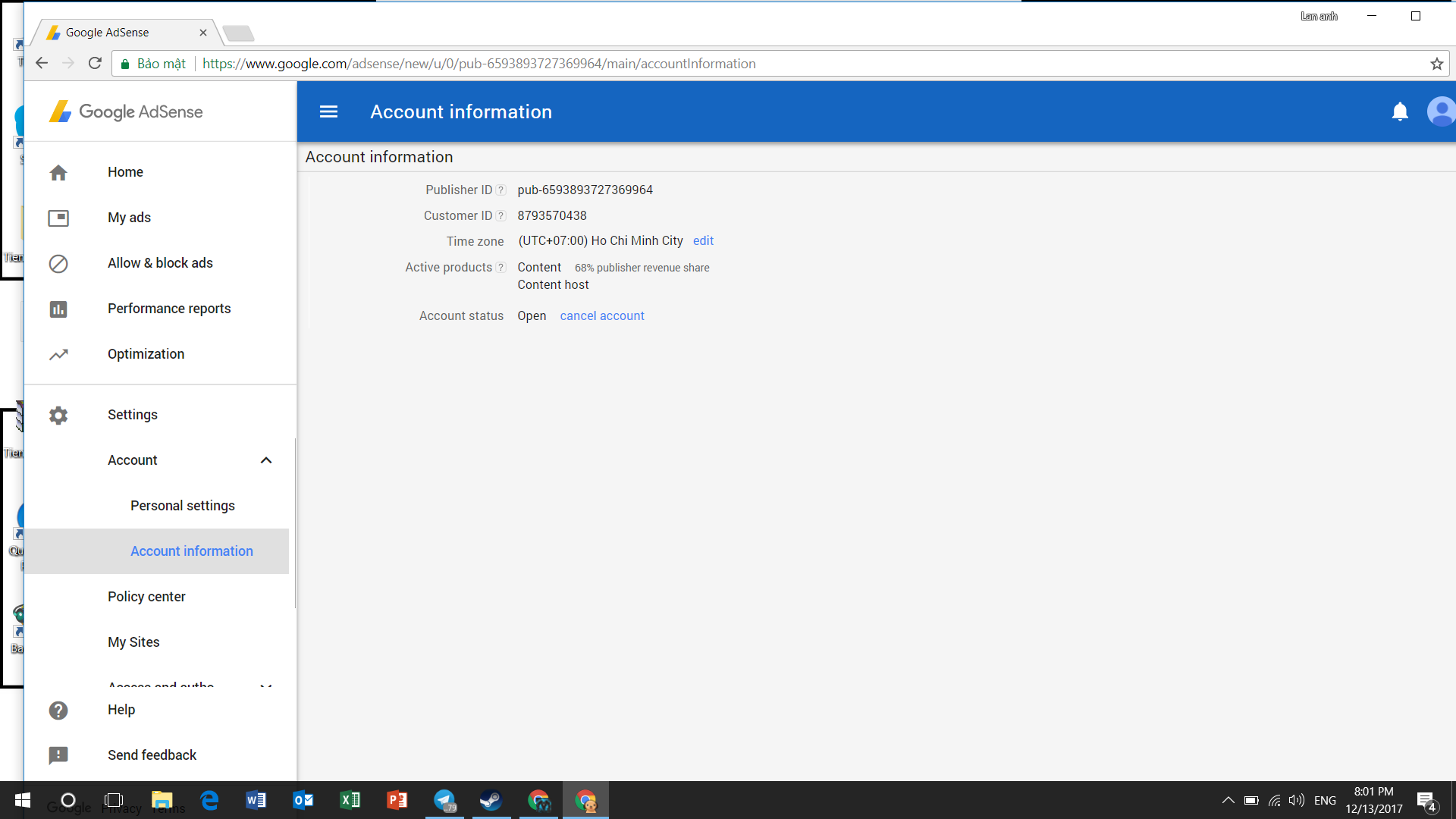
Task: Click the browser address bar
Action: click(758, 64)
